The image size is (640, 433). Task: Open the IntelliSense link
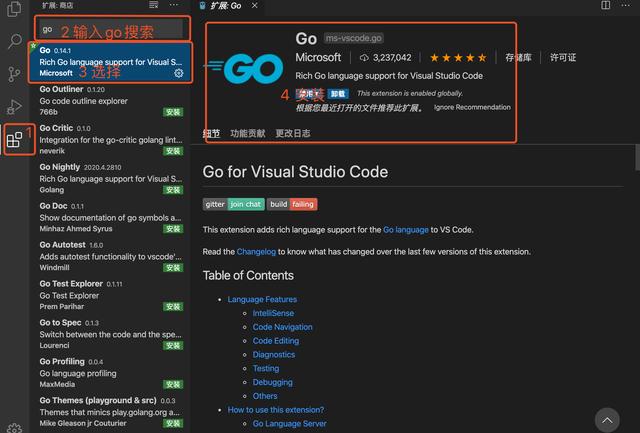pyautogui.click(x=273, y=313)
